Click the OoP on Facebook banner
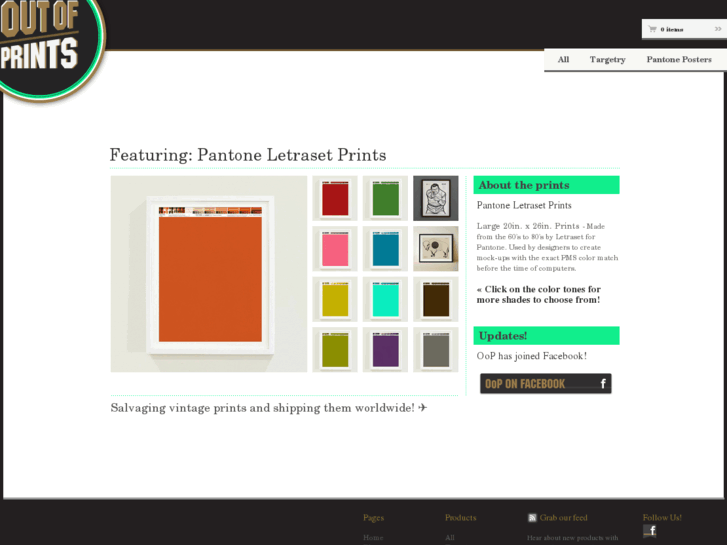The width and height of the screenshot is (727, 545). click(x=545, y=384)
